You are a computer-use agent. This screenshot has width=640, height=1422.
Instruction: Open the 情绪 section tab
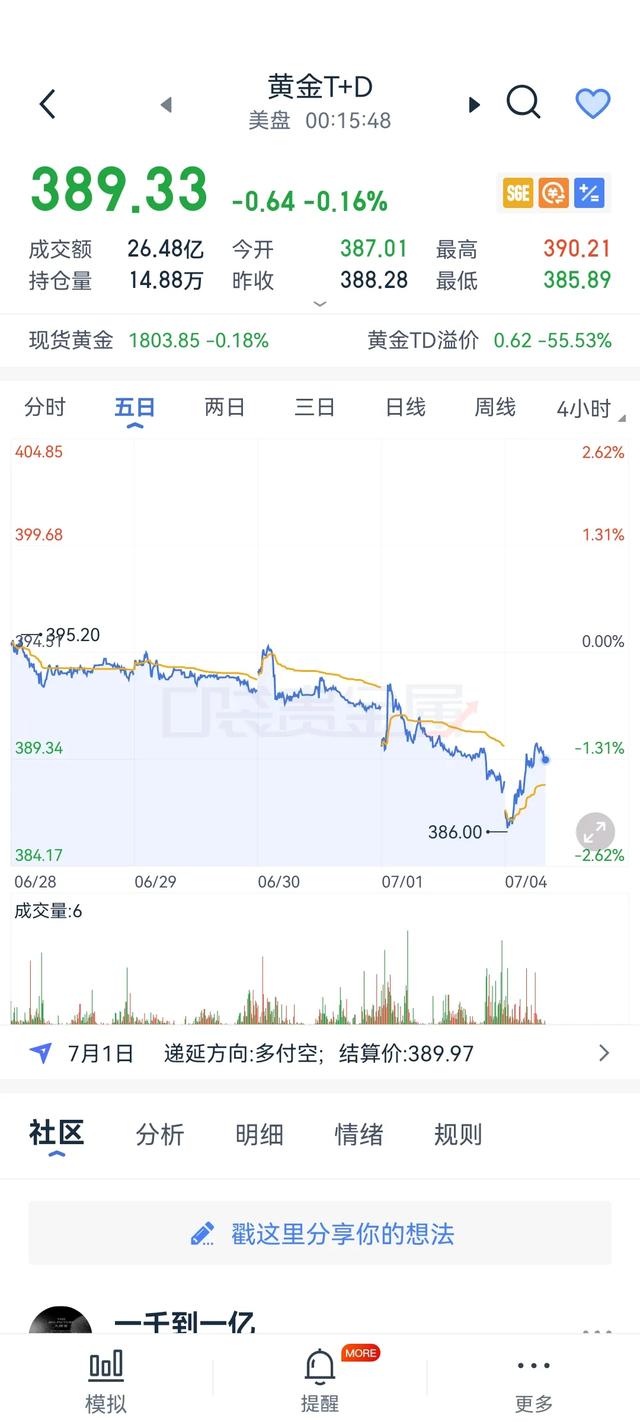pos(358,1135)
